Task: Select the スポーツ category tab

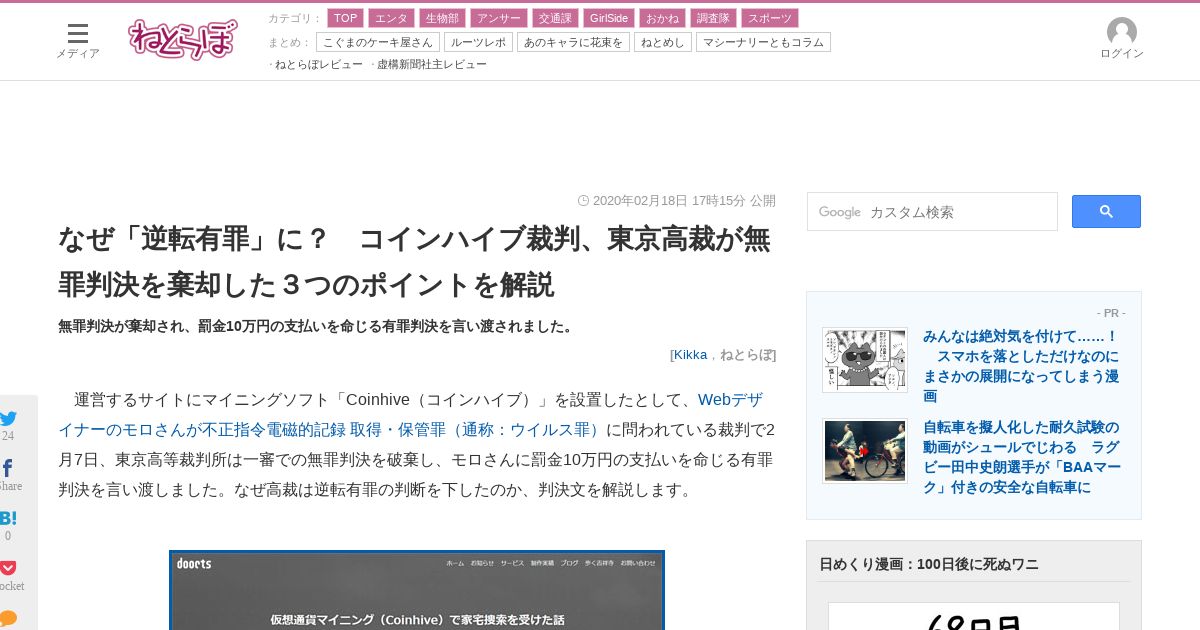Action: coord(770,18)
